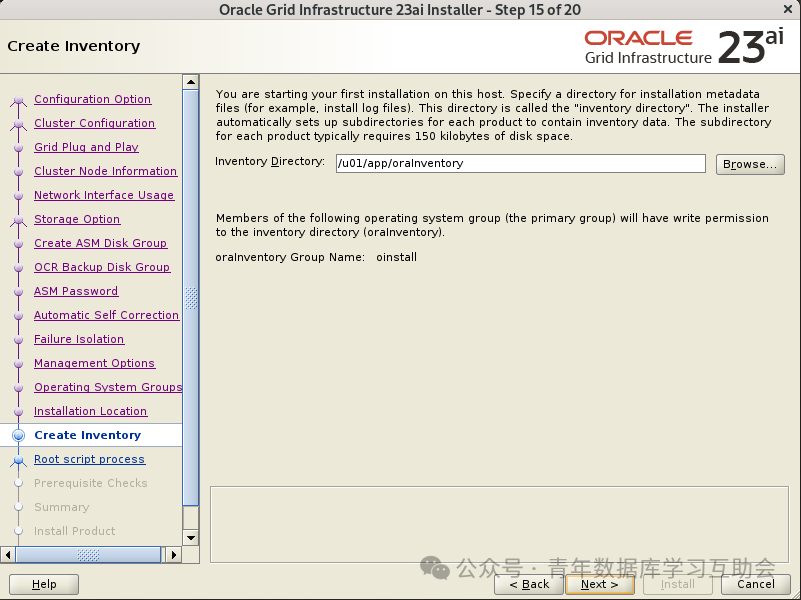The image size is (801, 600).
Task: Go to Root script process step
Action: tap(89, 459)
